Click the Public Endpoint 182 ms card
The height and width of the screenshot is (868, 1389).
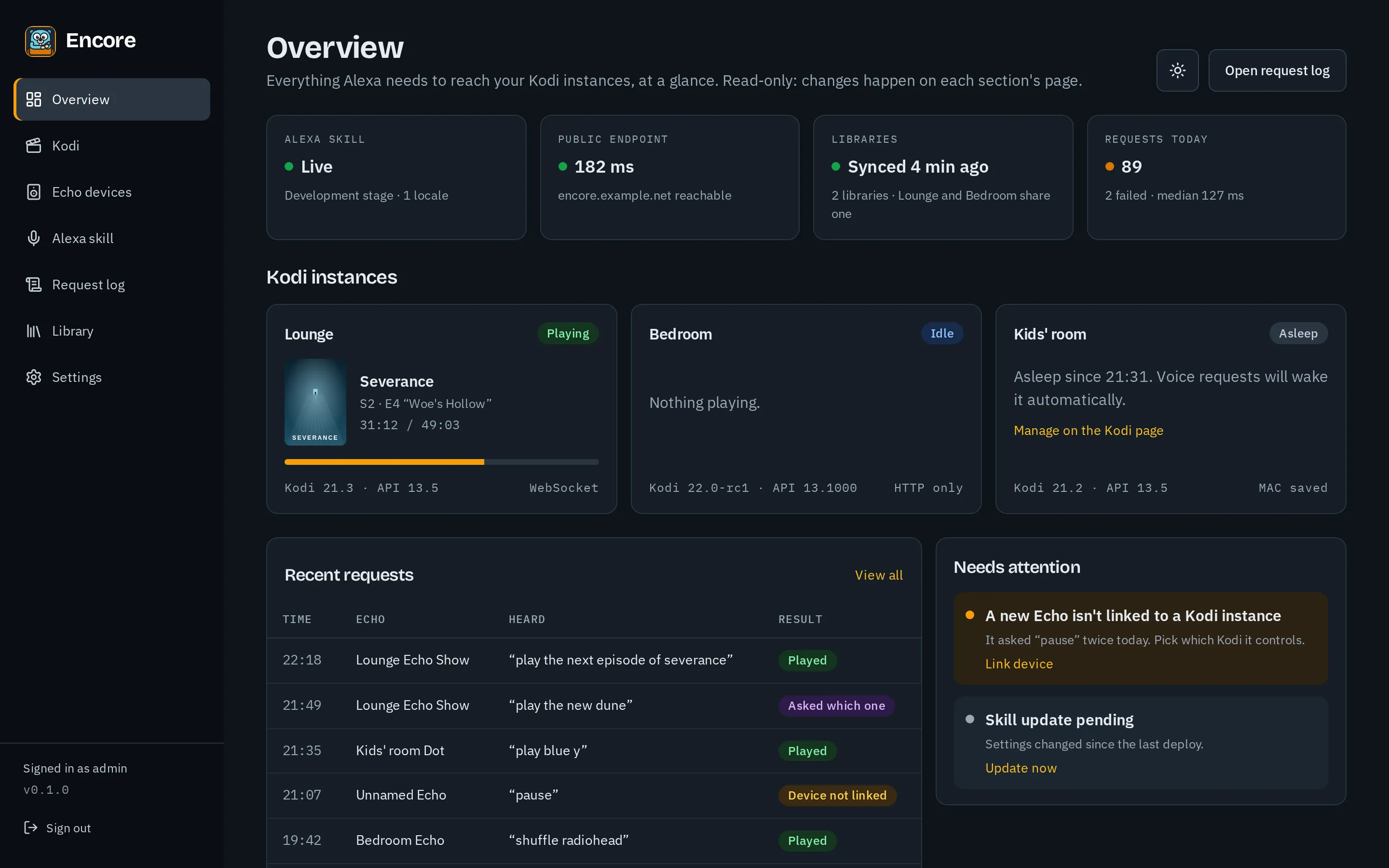click(669, 177)
